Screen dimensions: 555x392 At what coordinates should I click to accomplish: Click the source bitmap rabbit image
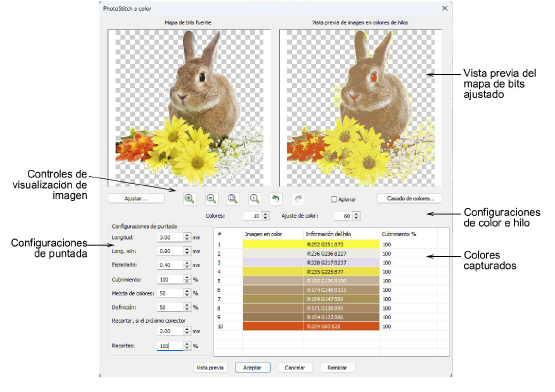point(189,108)
